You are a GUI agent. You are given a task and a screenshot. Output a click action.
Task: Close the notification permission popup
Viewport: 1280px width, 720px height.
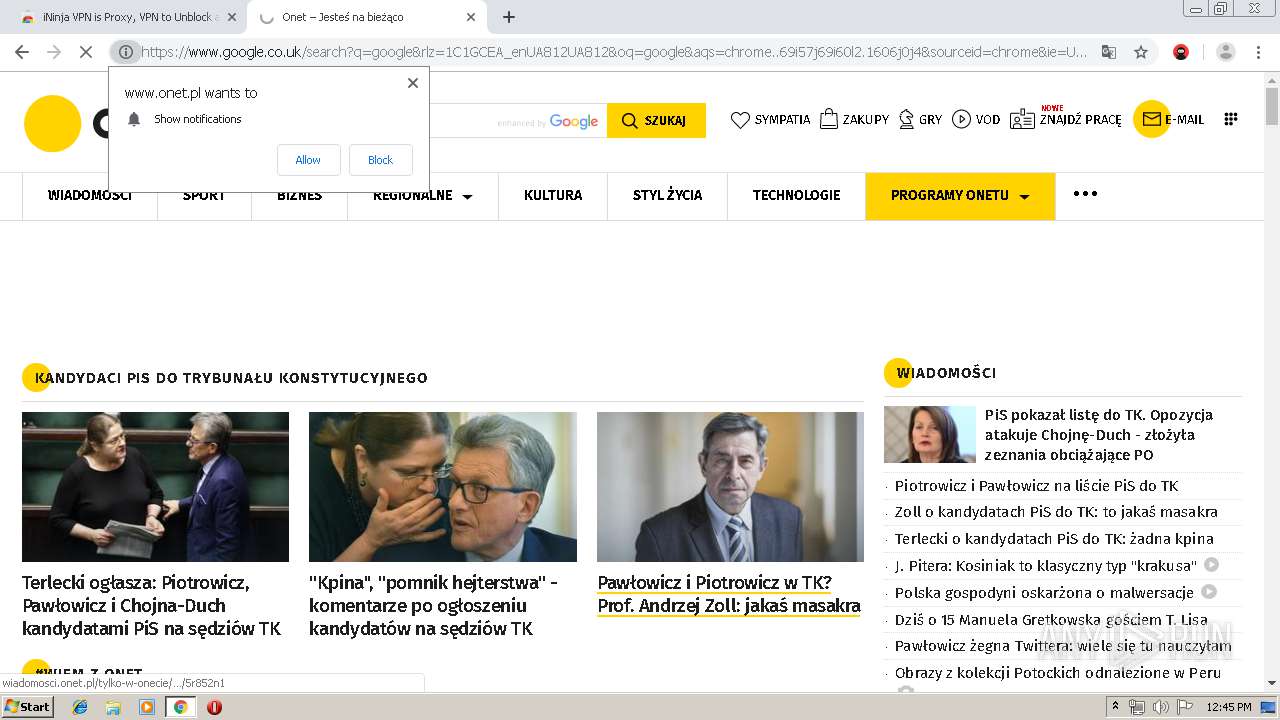point(412,83)
